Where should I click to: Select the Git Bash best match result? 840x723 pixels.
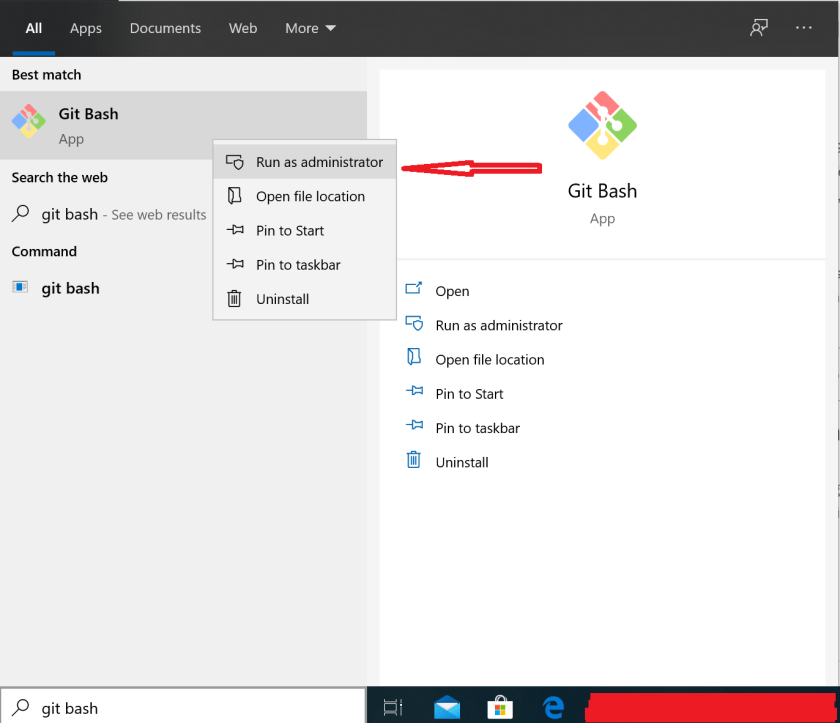[x=183, y=125]
